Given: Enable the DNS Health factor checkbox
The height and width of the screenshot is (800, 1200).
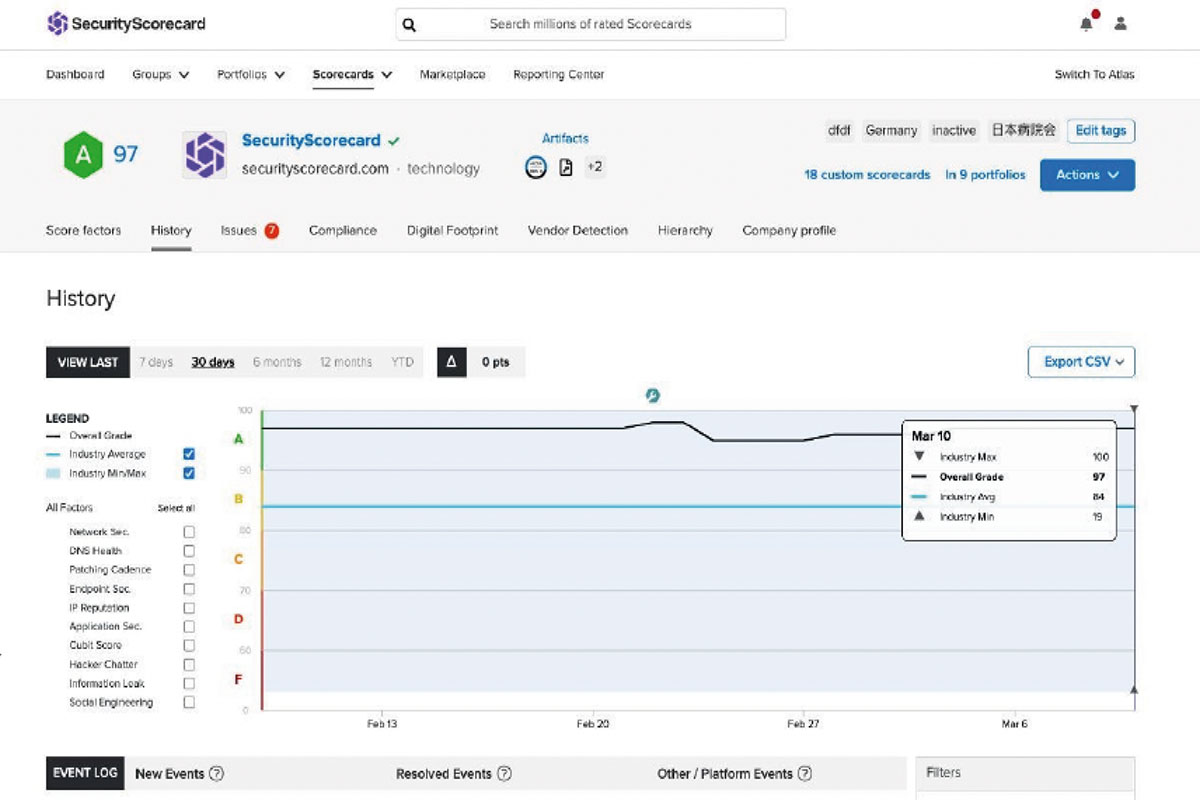Looking at the screenshot, I should click(189, 551).
